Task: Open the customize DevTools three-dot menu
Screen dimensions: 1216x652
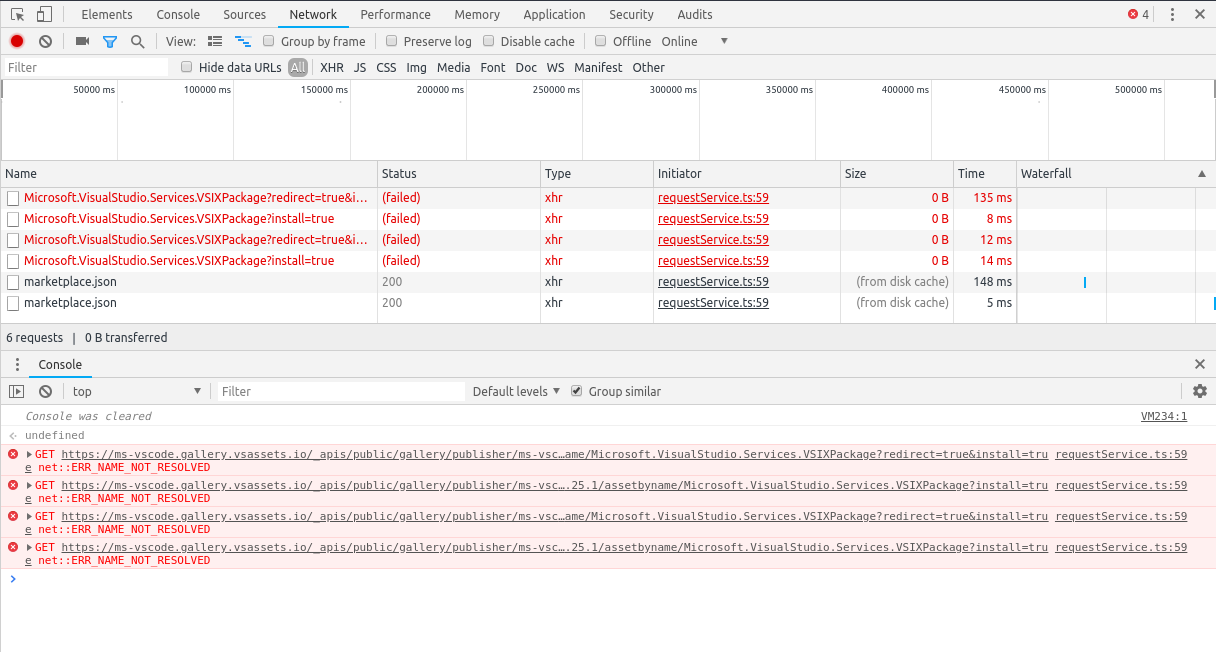Action: (1172, 14)
